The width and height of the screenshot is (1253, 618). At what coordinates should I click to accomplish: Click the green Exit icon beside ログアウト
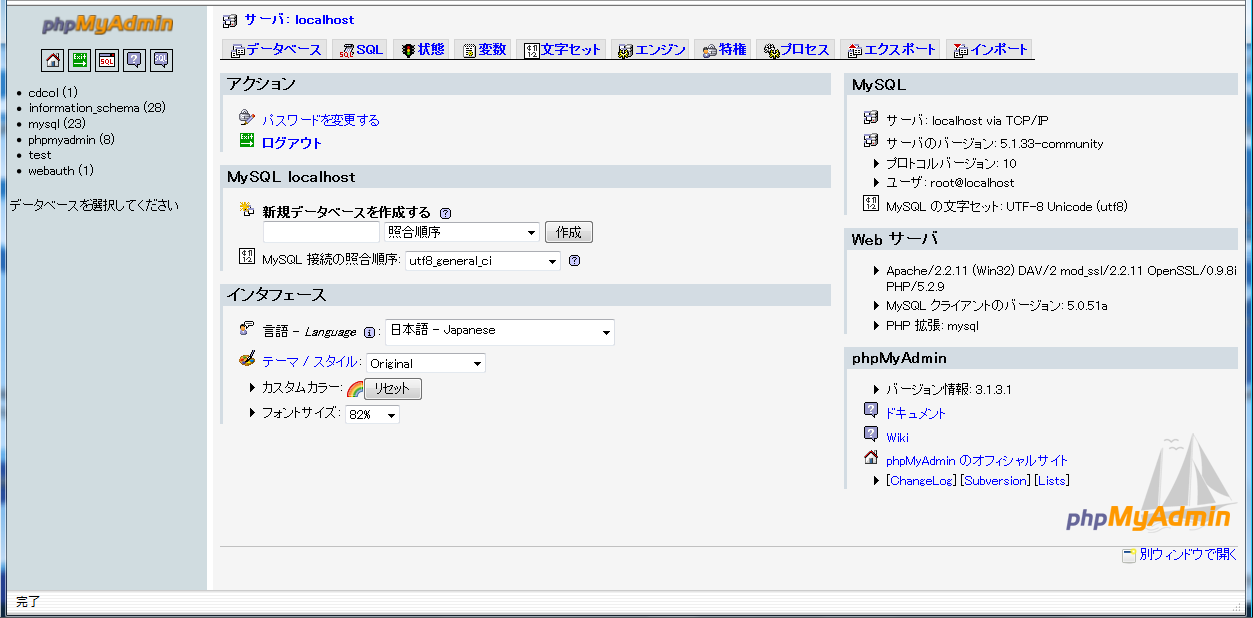[x=247, y=141]
